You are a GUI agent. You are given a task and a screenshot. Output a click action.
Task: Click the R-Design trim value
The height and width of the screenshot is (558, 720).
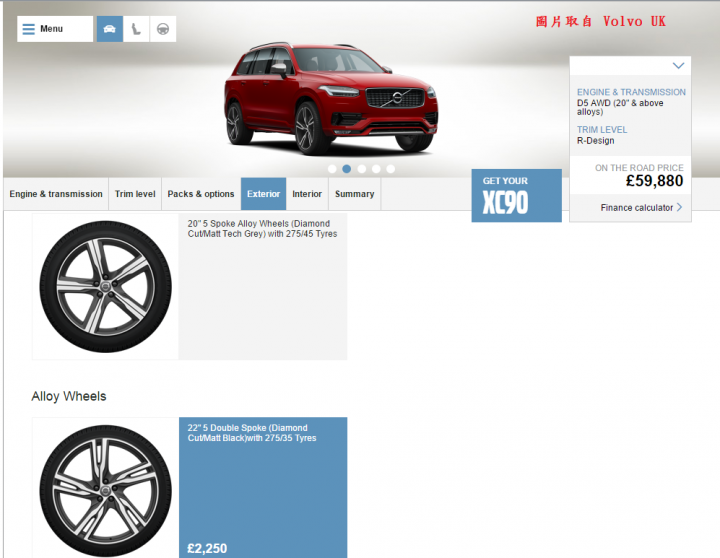point(596,141)
